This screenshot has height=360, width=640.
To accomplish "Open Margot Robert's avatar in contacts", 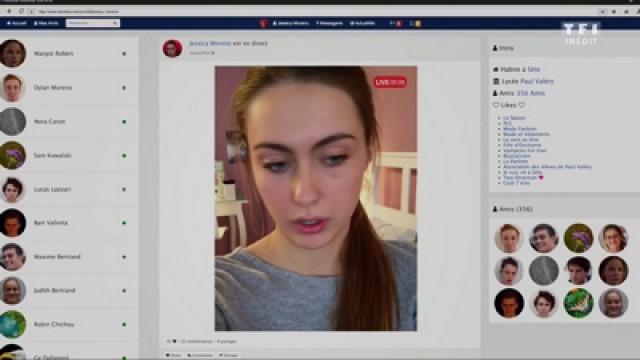I will pos(13,53).
